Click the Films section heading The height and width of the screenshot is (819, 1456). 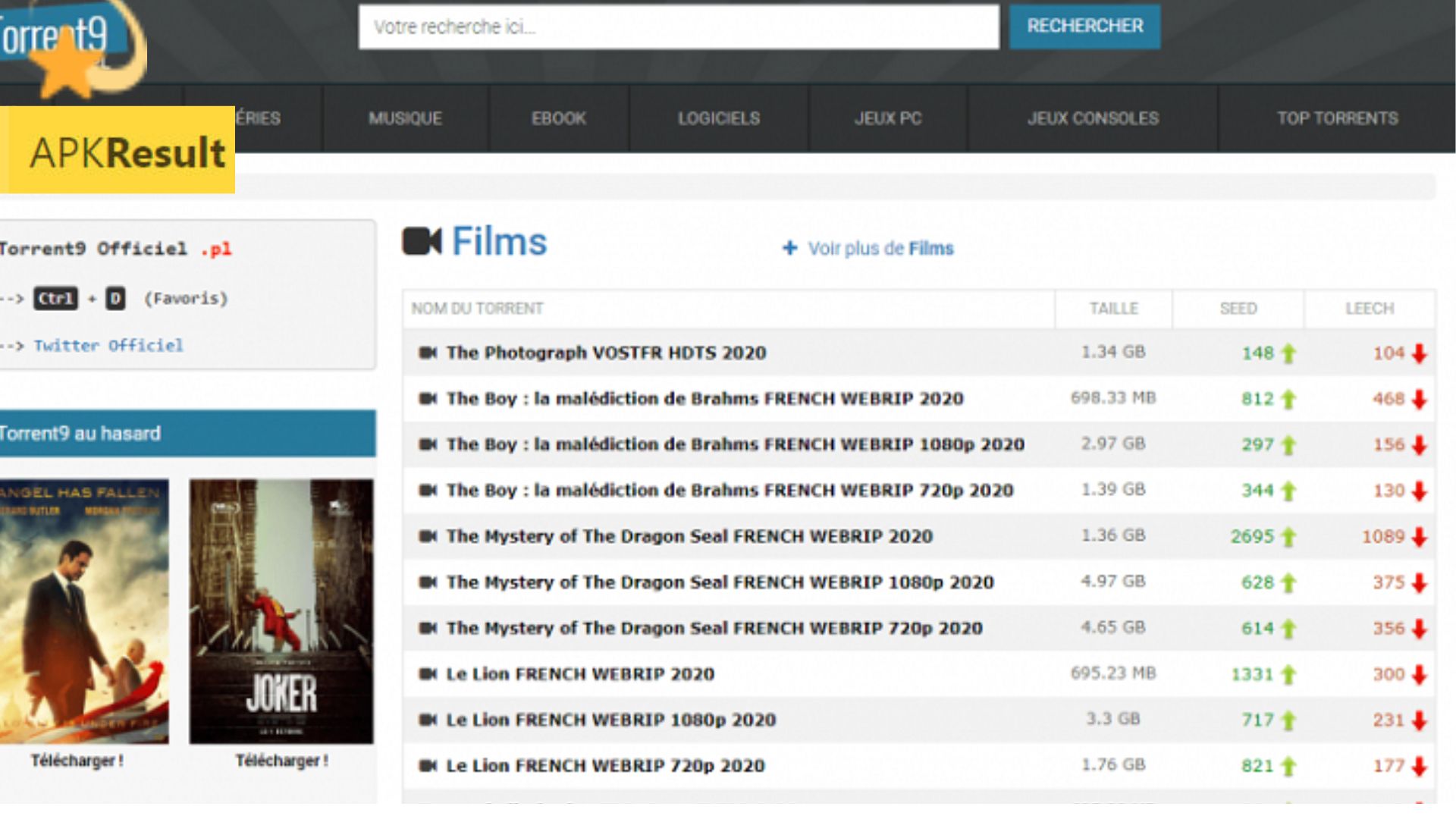click(x=499, y=242)
